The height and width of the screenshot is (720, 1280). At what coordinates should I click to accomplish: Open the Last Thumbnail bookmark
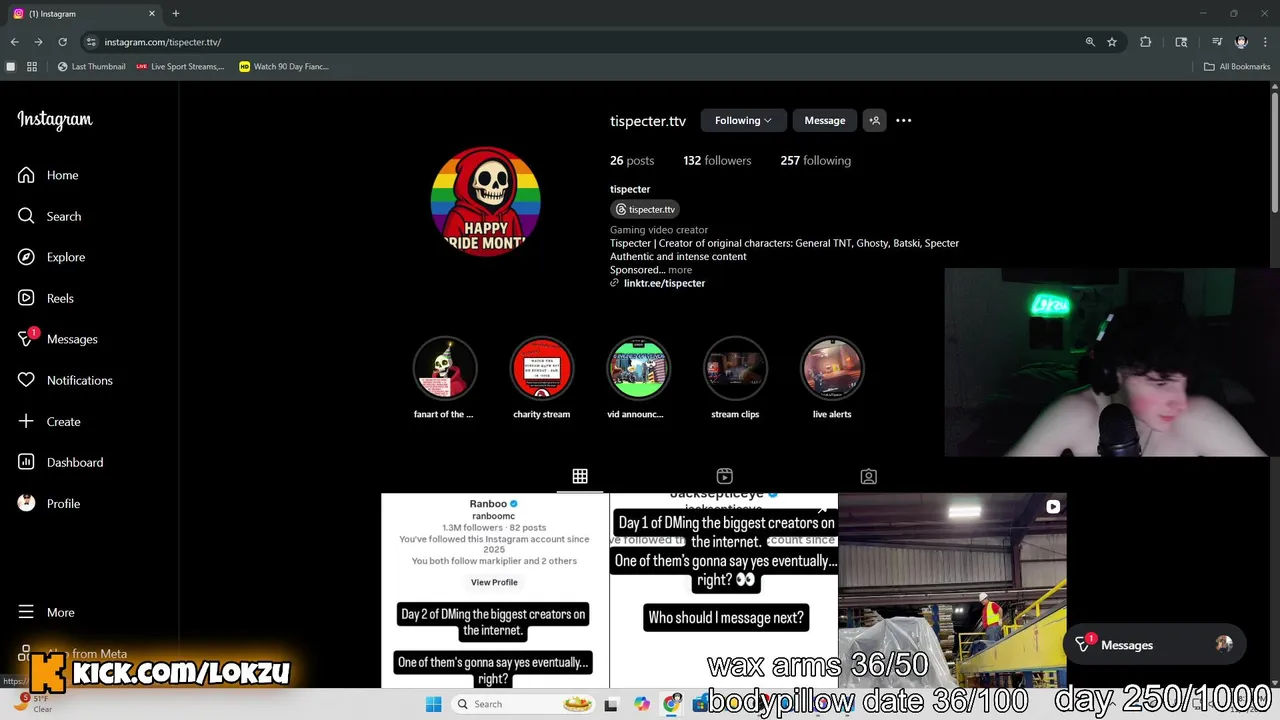tap(91, 67)
